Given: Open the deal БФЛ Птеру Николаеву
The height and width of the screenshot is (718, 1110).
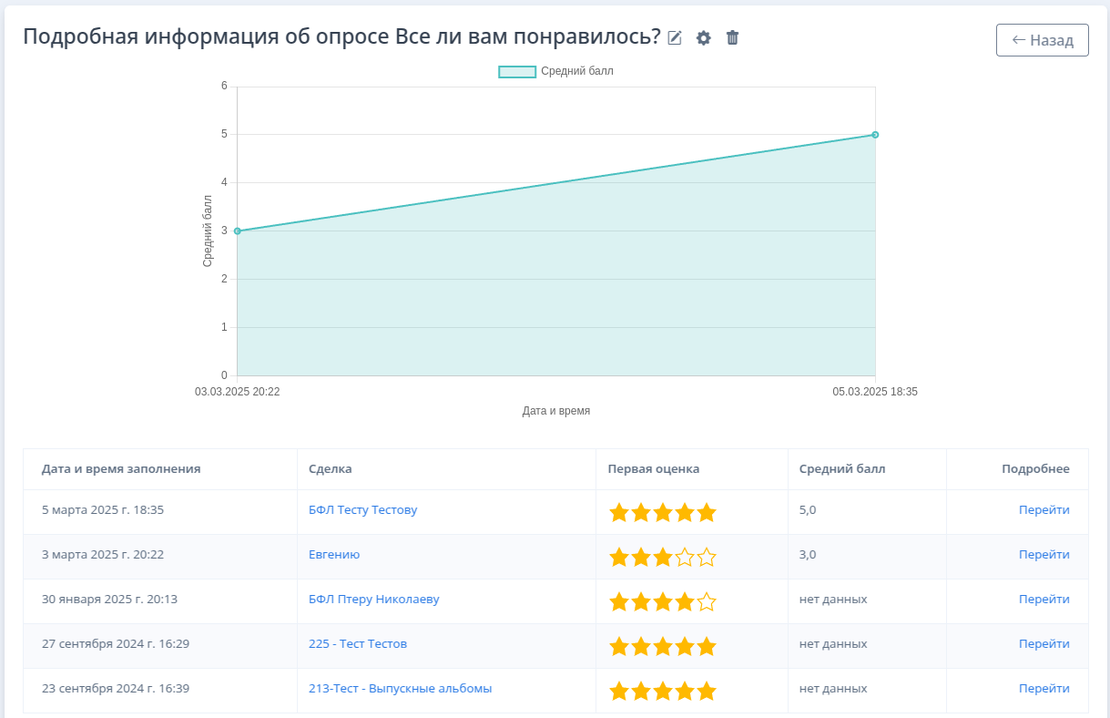Looking at the screenshot, I should (x=374, y=600).
